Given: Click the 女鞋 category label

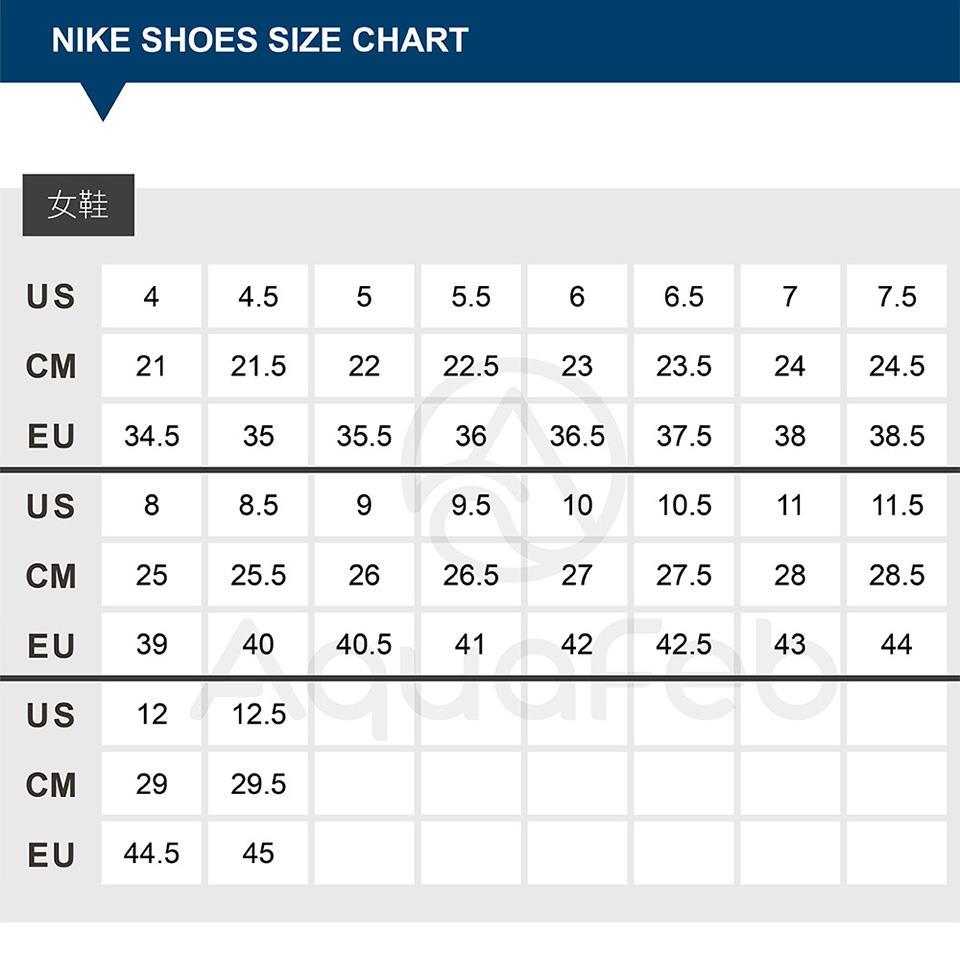Looking at the screenshot, I should tap(78, 206).
